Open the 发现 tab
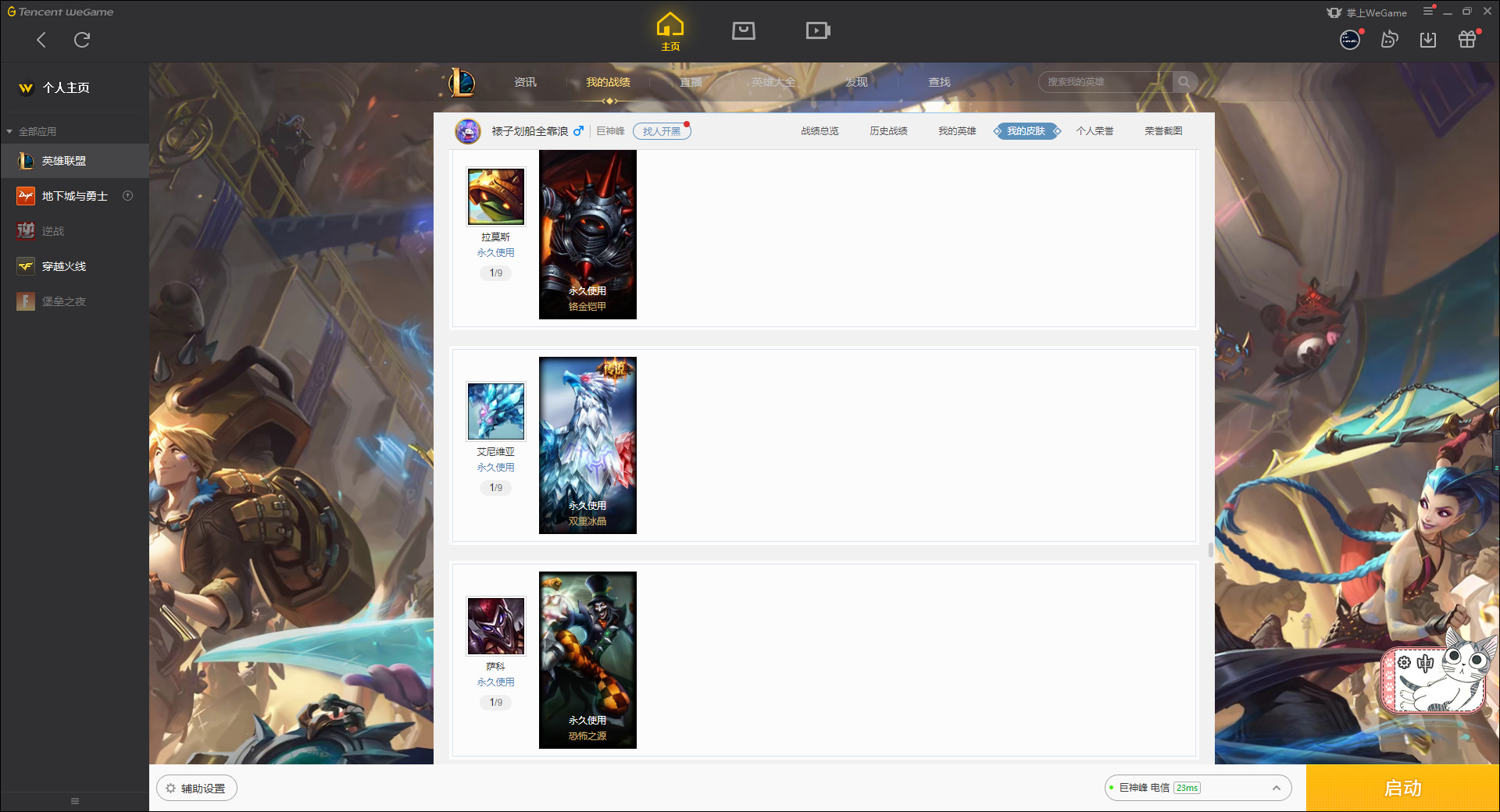Viewport: 1500px width, 812px height. tap(856, 82)
